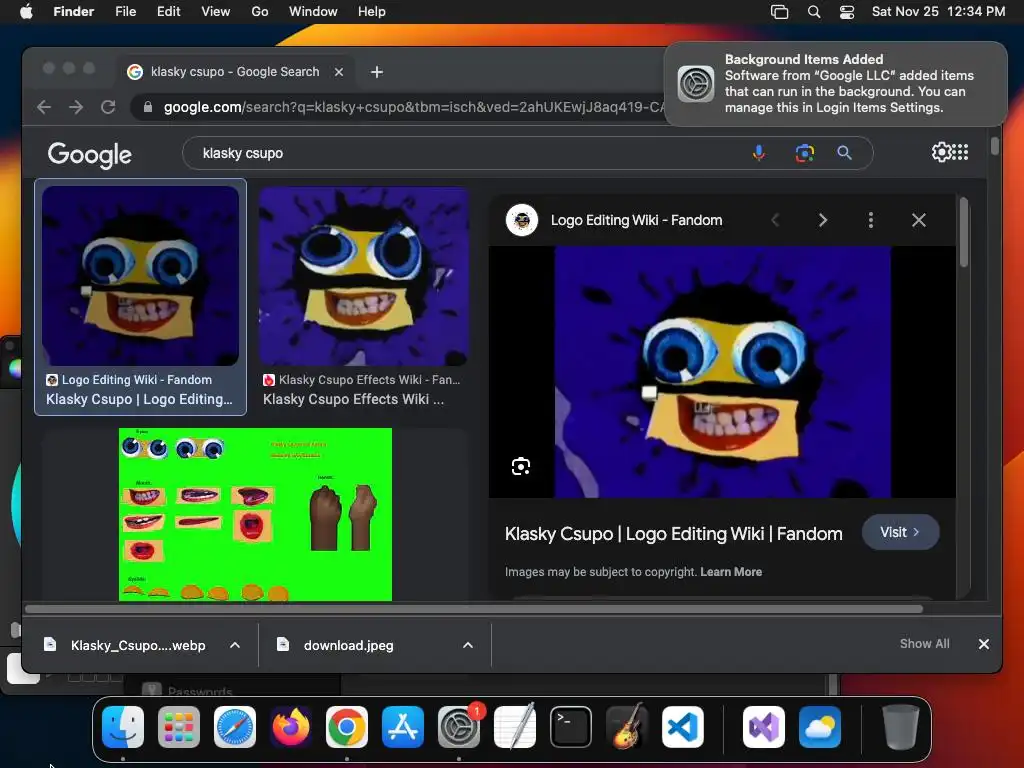Open Klasky Csupo Logo Editing Wiki Fandom title
The image size is (1024, 768).
pos(673,534)
